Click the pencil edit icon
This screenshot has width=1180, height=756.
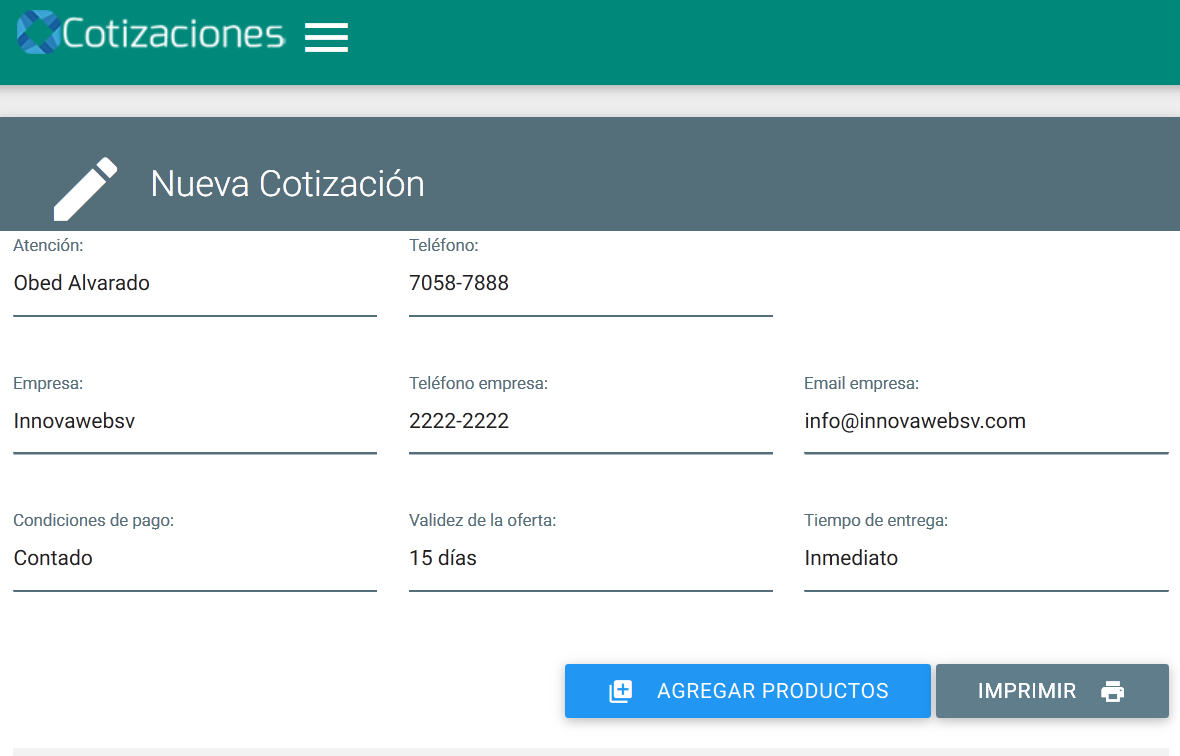pyautogui.click(x=86, y=189)
